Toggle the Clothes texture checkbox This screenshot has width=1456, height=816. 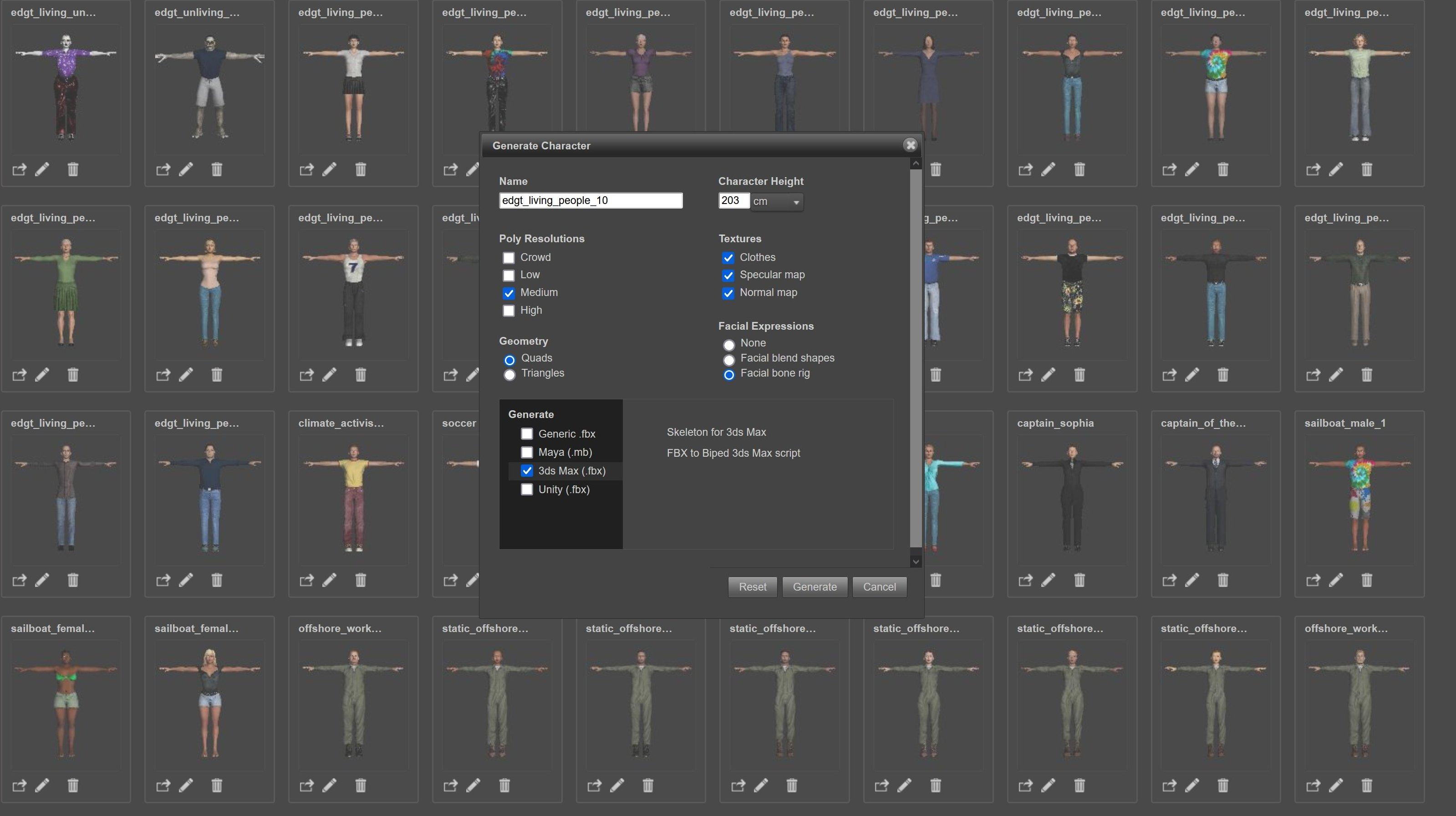point(728,258)
